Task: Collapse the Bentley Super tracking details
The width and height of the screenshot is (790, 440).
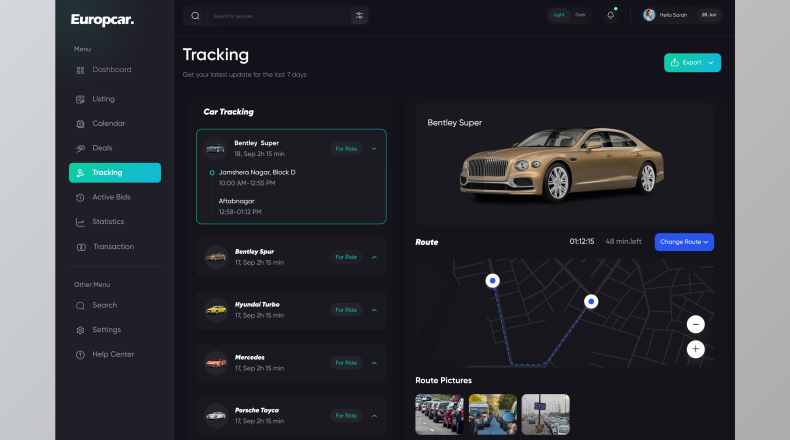Action: click(x=374, y=148)
